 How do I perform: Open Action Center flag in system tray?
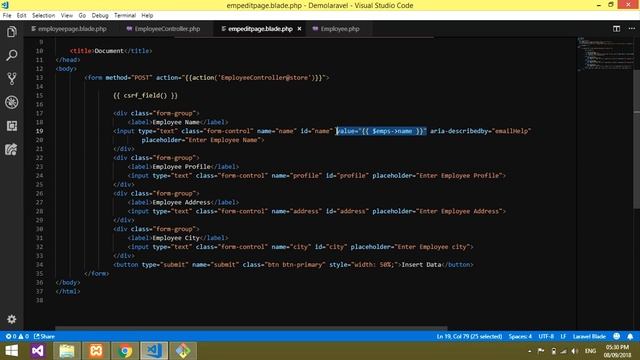pos(541,351)
